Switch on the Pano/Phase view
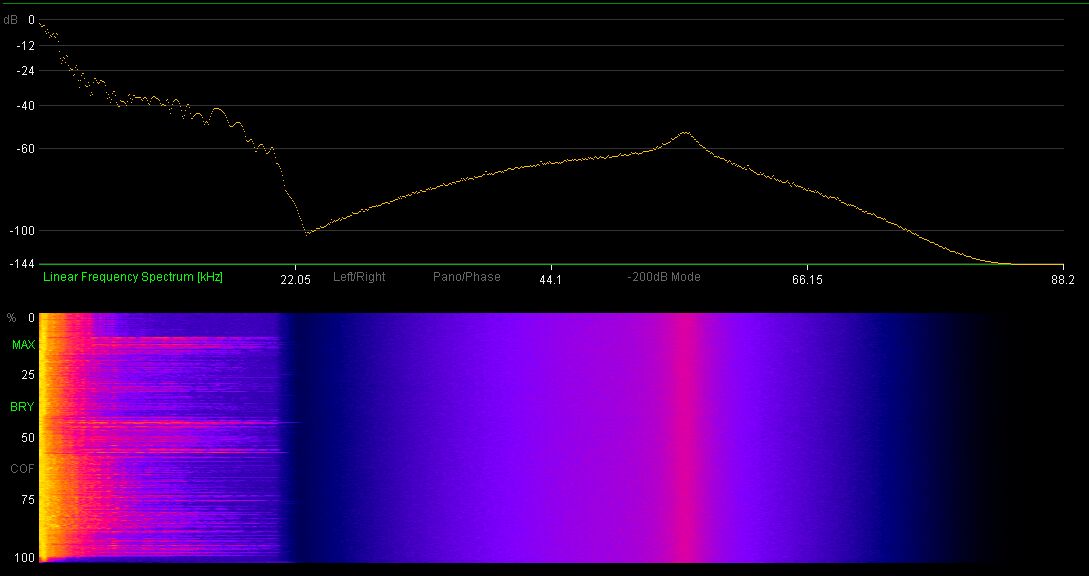1089x576 pixels. pyautogui.click(x=466, y=277)
